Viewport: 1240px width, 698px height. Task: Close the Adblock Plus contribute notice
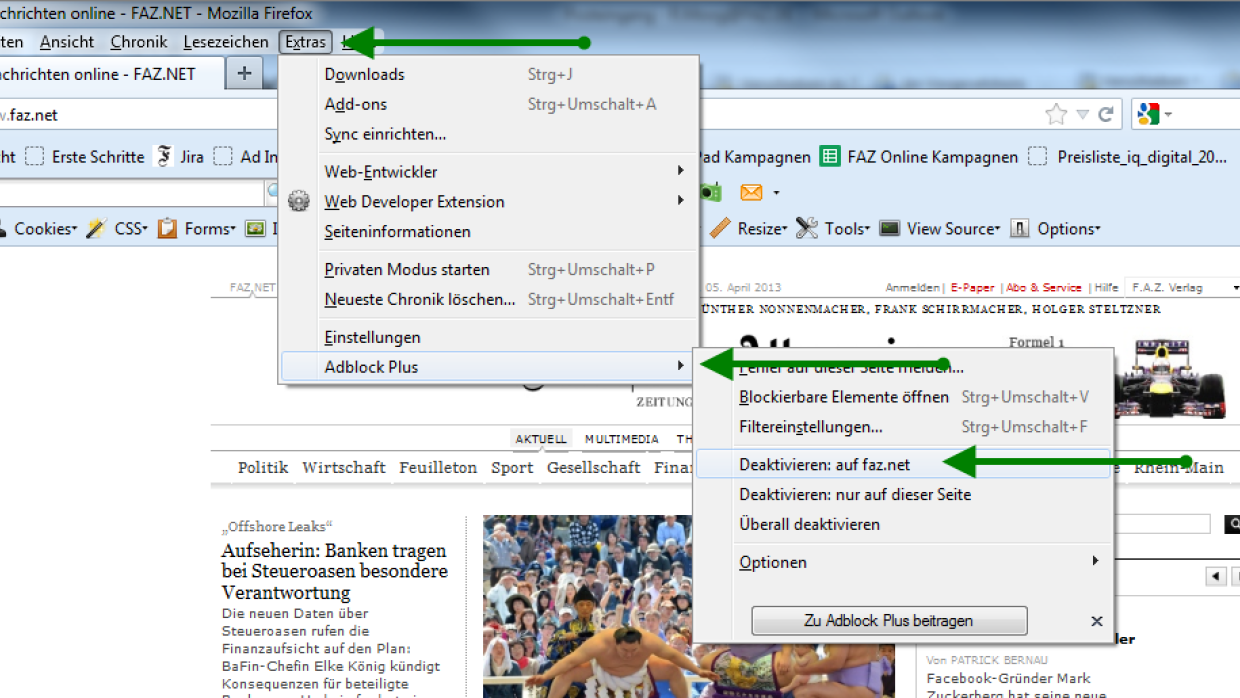(1097, 621)
